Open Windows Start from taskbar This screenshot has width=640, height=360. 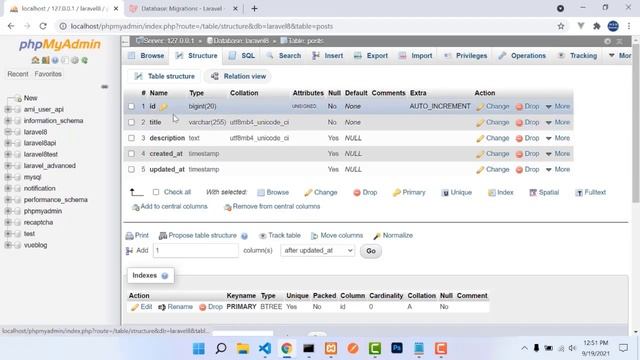(199, 349)
